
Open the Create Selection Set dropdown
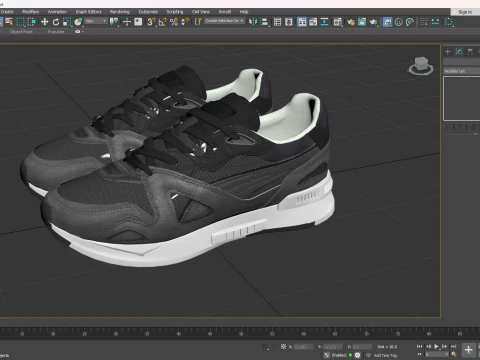224,21
